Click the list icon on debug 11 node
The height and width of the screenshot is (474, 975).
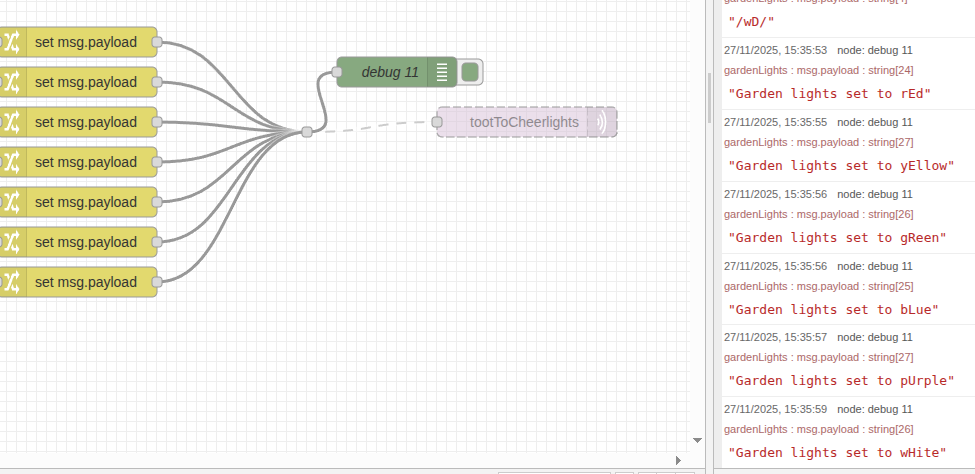[x=441, y=72]
